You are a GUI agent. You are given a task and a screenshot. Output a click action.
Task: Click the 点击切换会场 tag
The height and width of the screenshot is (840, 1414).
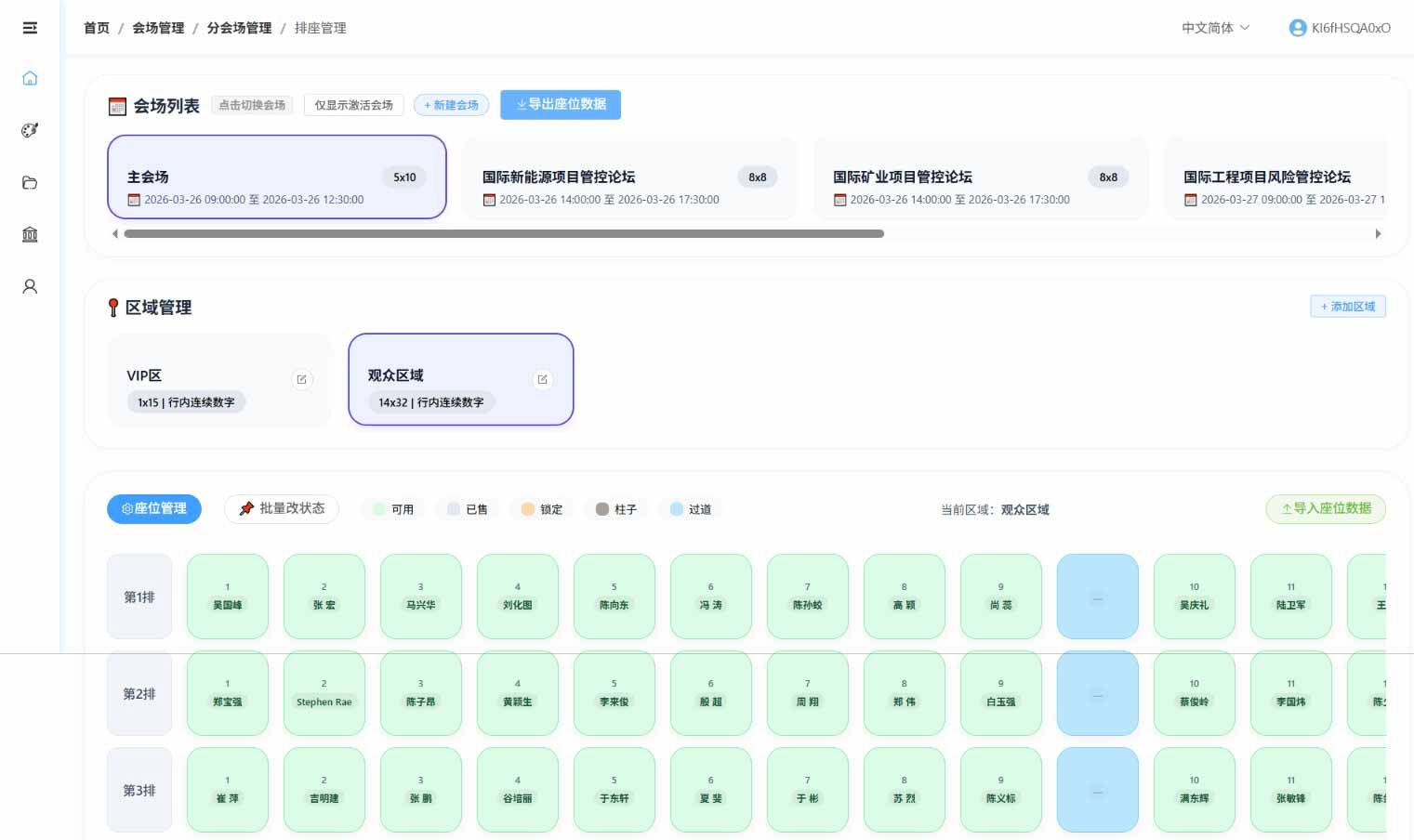[252, 105]
